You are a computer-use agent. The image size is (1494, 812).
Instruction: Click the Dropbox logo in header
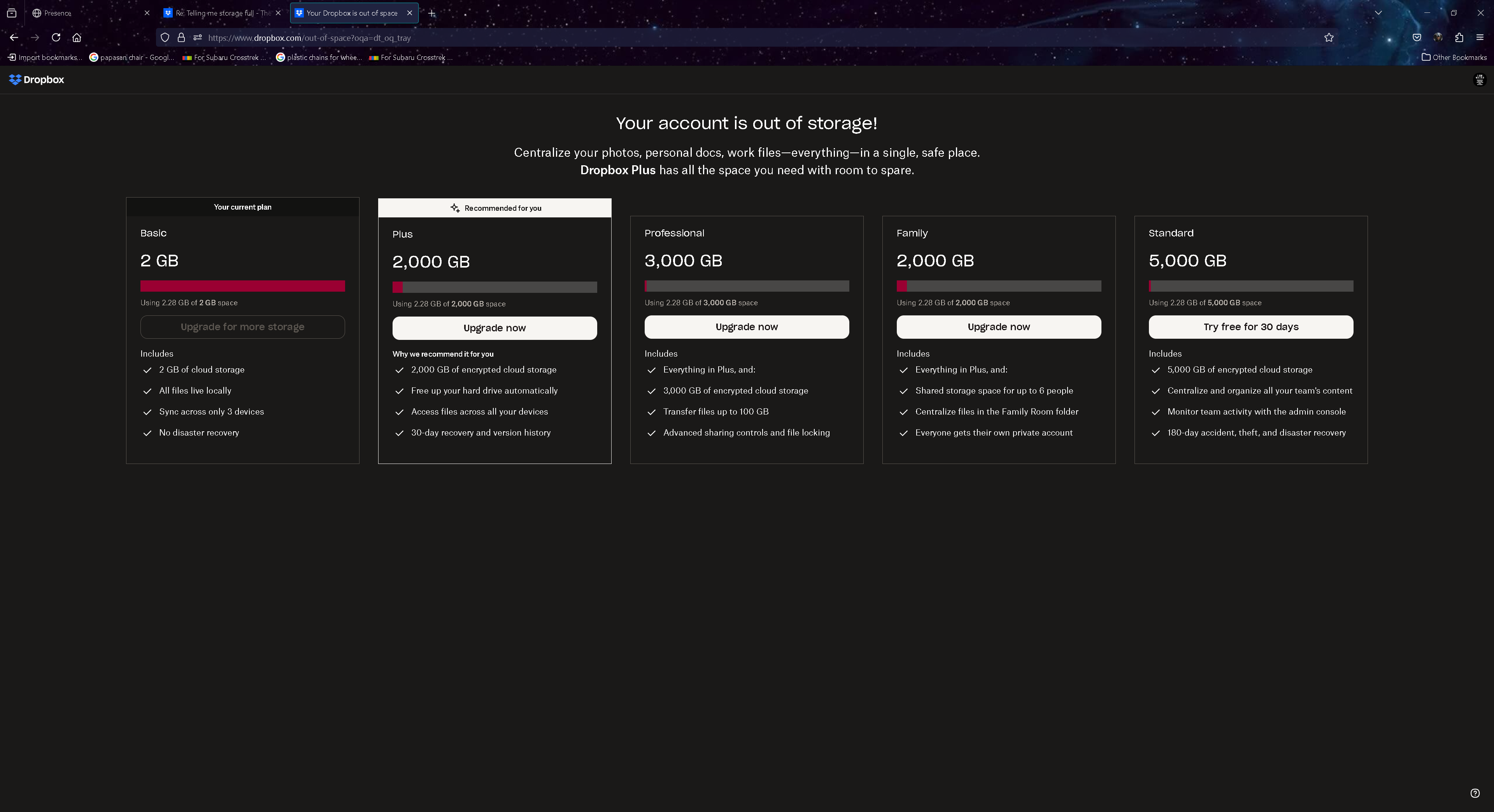(x=37, y=79)
